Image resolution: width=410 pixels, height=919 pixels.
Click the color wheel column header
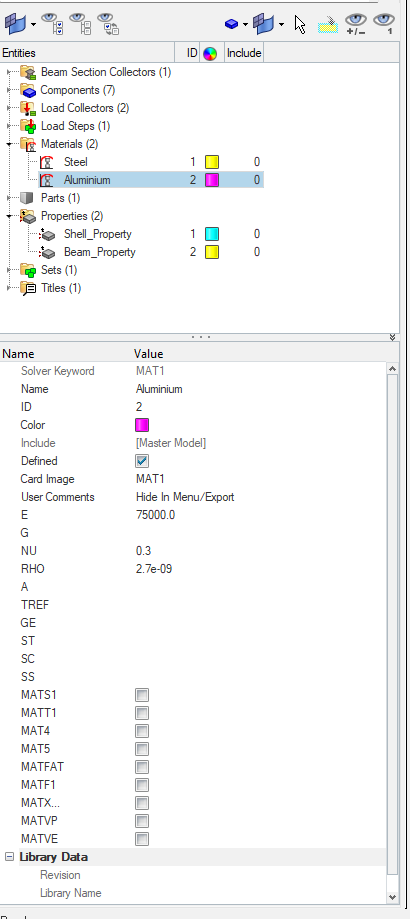[x=210, y=53]
